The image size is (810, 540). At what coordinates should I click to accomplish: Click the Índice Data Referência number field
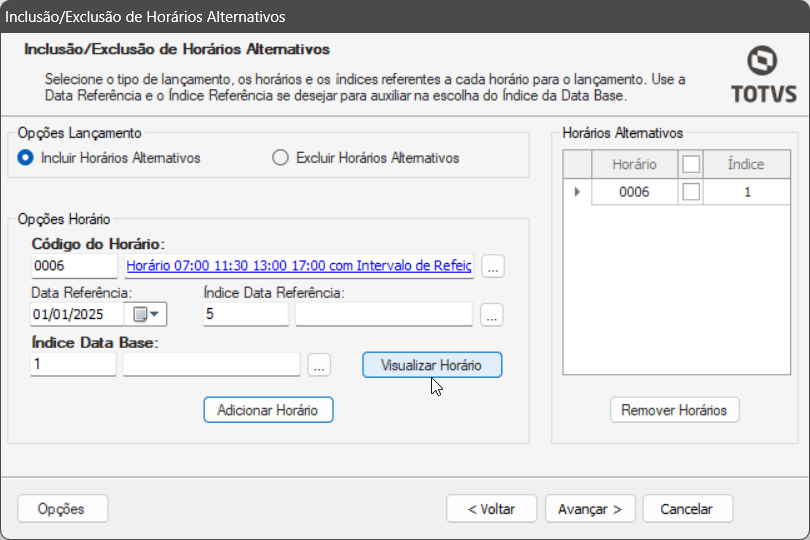click(x=246, y=314)
